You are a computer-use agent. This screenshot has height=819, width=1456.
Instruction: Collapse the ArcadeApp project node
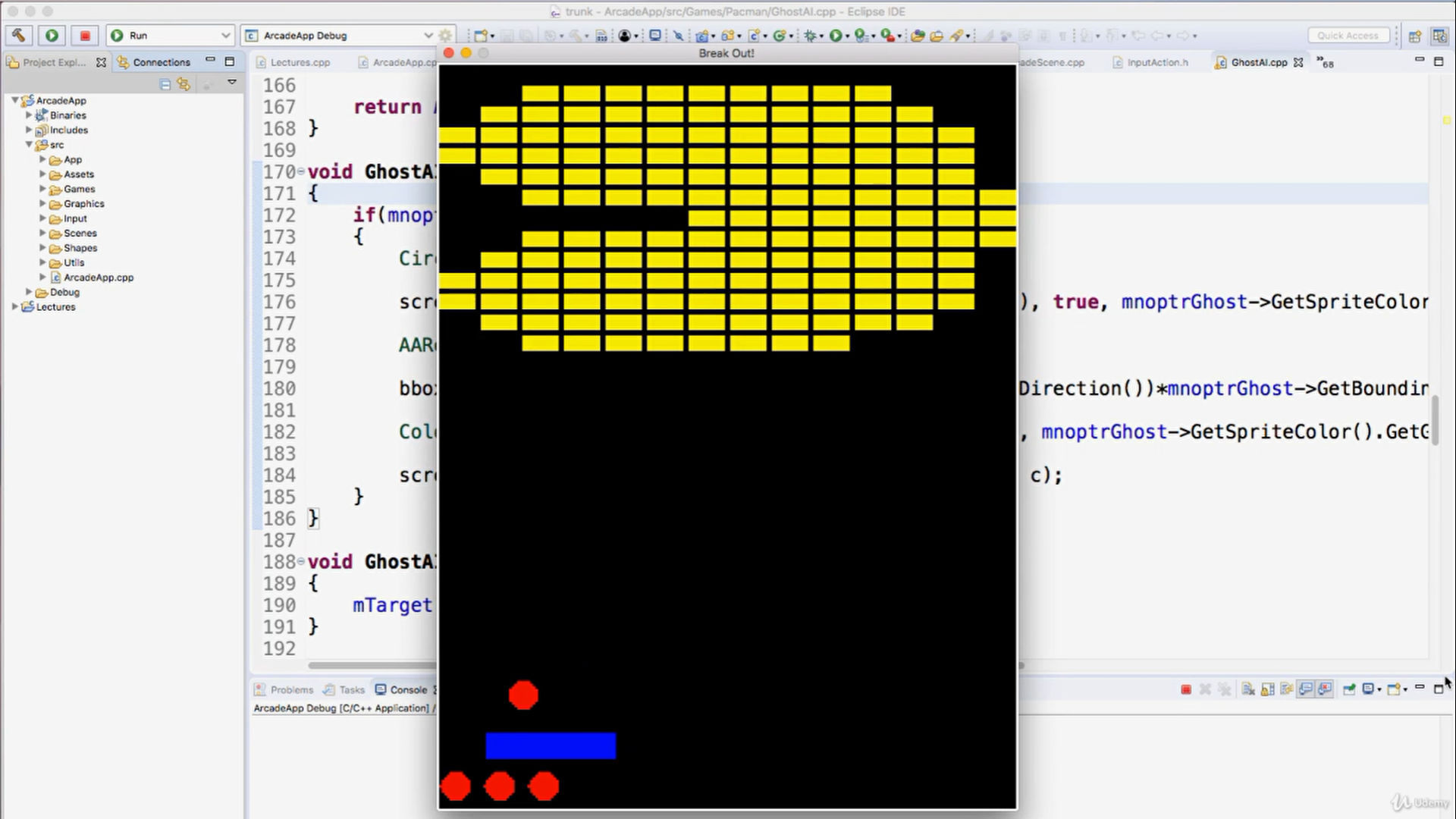pyautogui.click(x=14, y=100)
